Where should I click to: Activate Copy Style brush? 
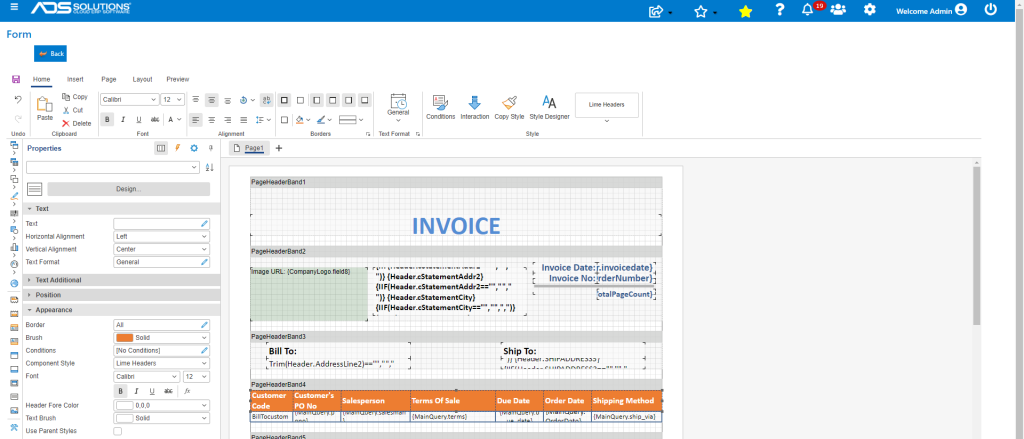point(509,108)
